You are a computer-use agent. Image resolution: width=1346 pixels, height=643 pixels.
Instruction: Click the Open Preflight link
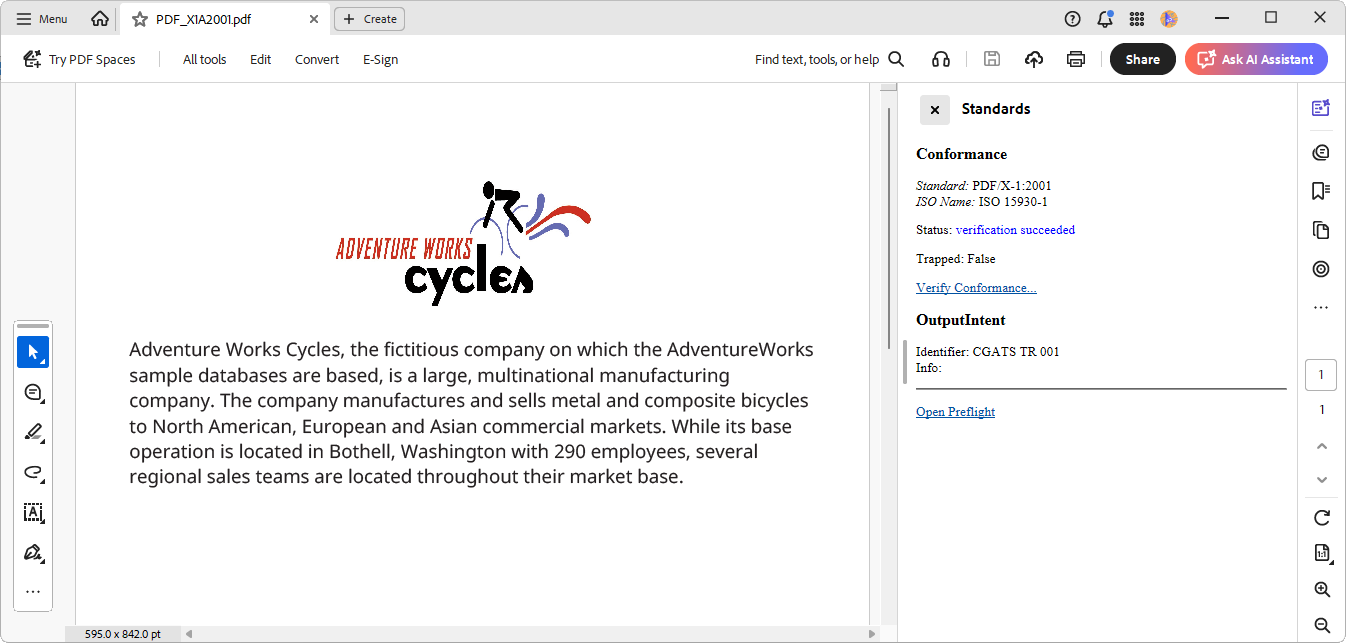tap(955, 411)
